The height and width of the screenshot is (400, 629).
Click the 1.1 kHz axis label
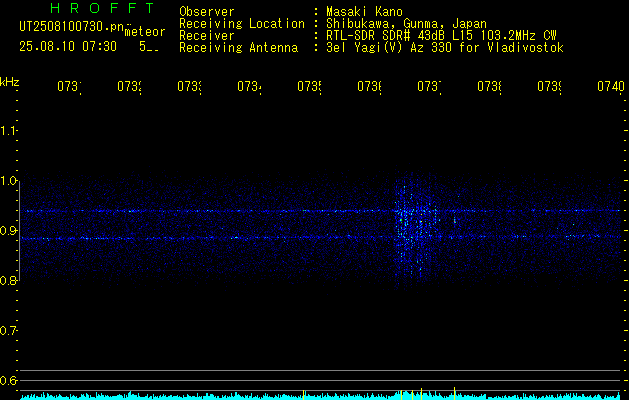[x=8, y=130]
